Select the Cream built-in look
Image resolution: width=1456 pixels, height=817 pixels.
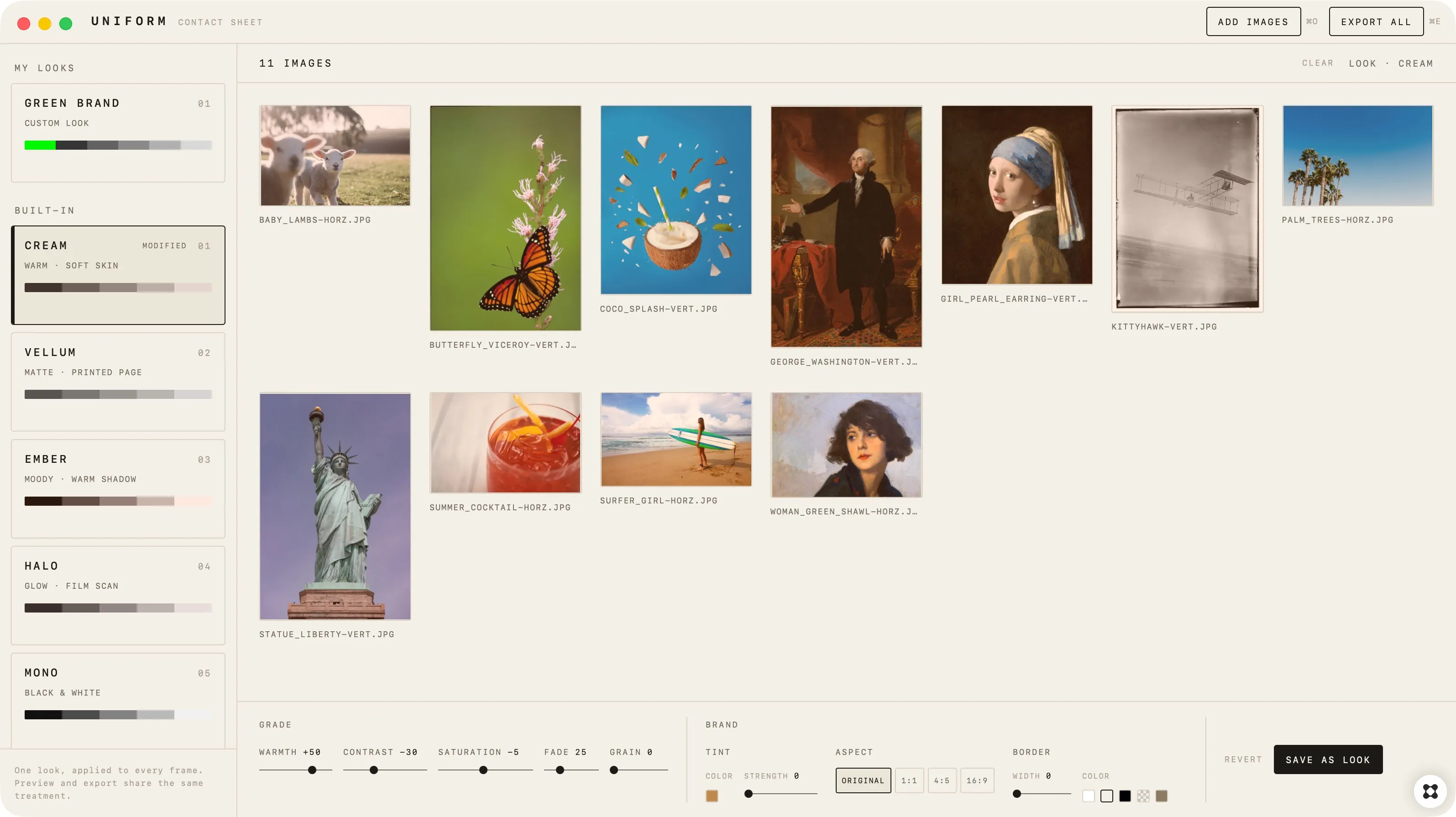coord(118,275)
